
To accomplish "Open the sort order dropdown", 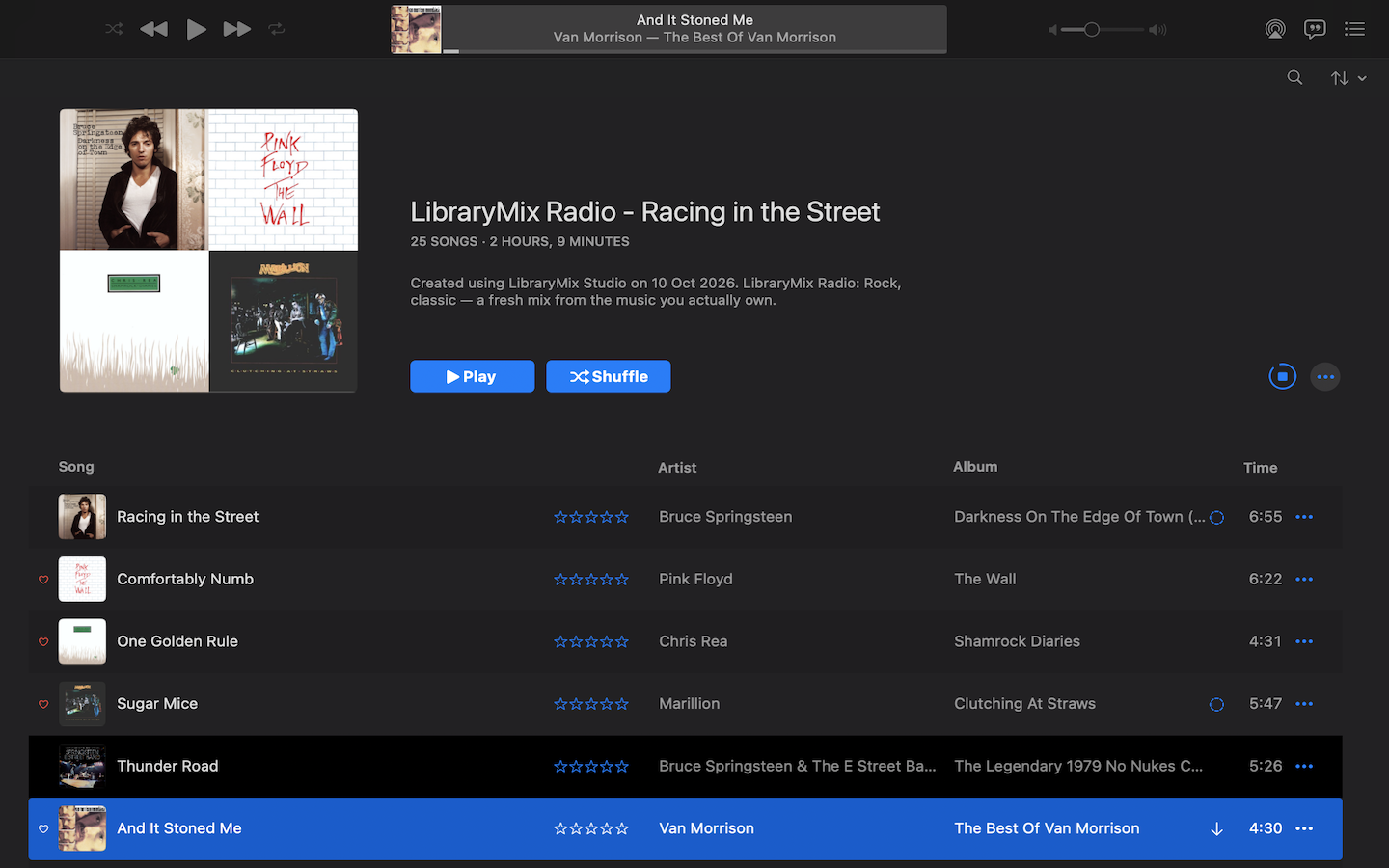I will (1348, 78).
